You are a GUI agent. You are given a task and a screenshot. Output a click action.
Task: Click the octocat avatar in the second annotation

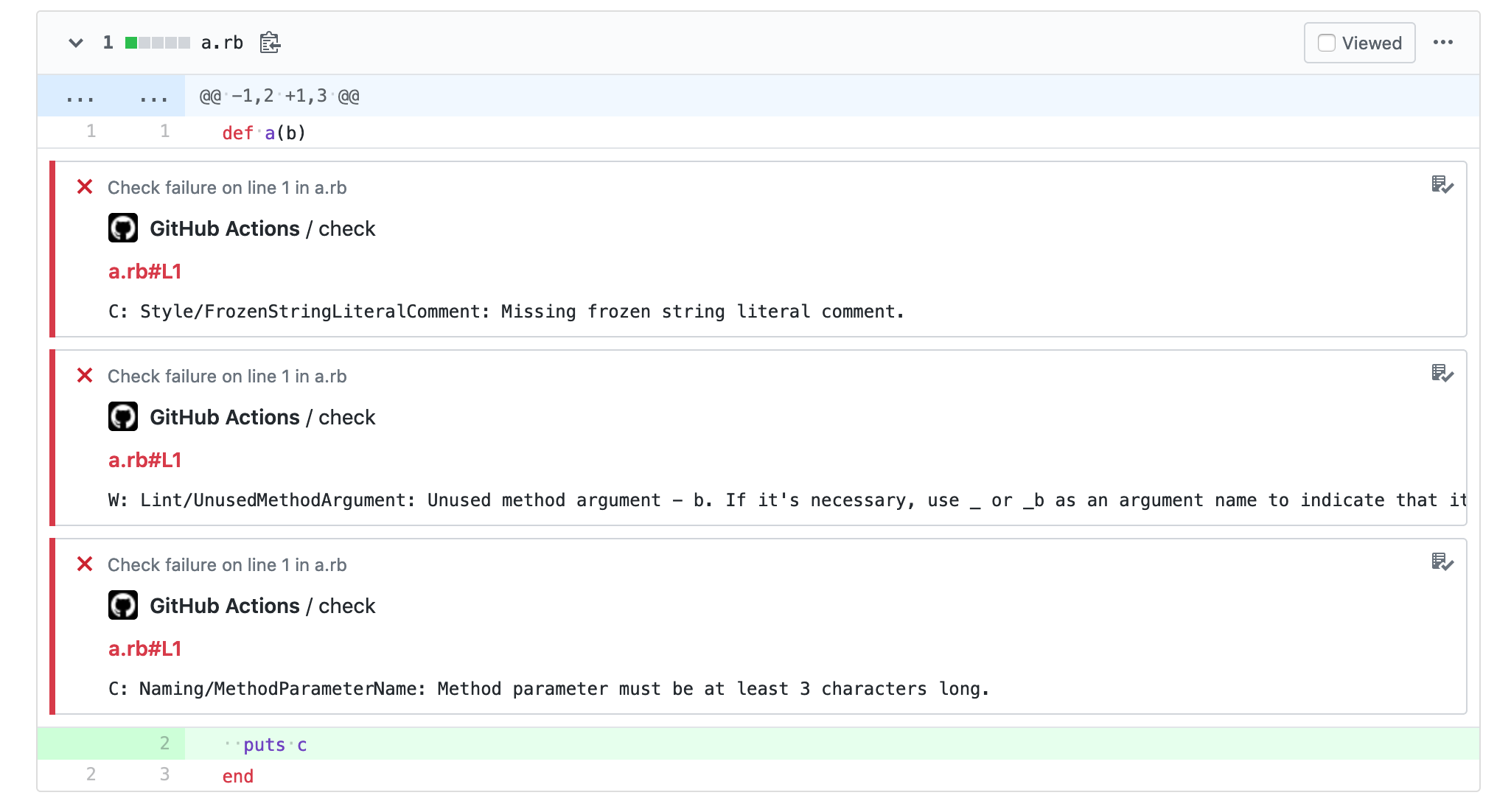coord(123,416)
